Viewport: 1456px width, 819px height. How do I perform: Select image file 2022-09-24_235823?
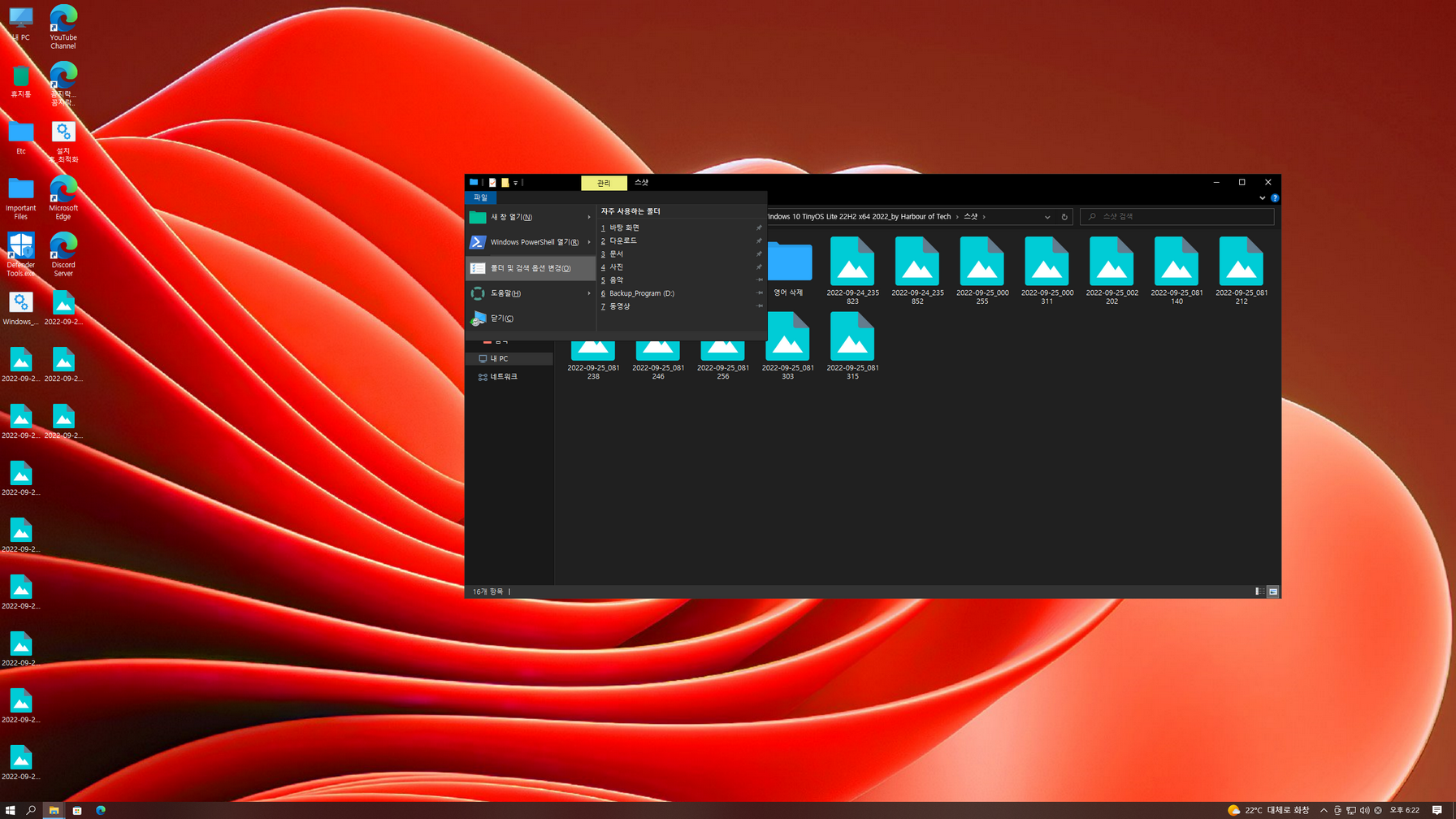[852, 271]
